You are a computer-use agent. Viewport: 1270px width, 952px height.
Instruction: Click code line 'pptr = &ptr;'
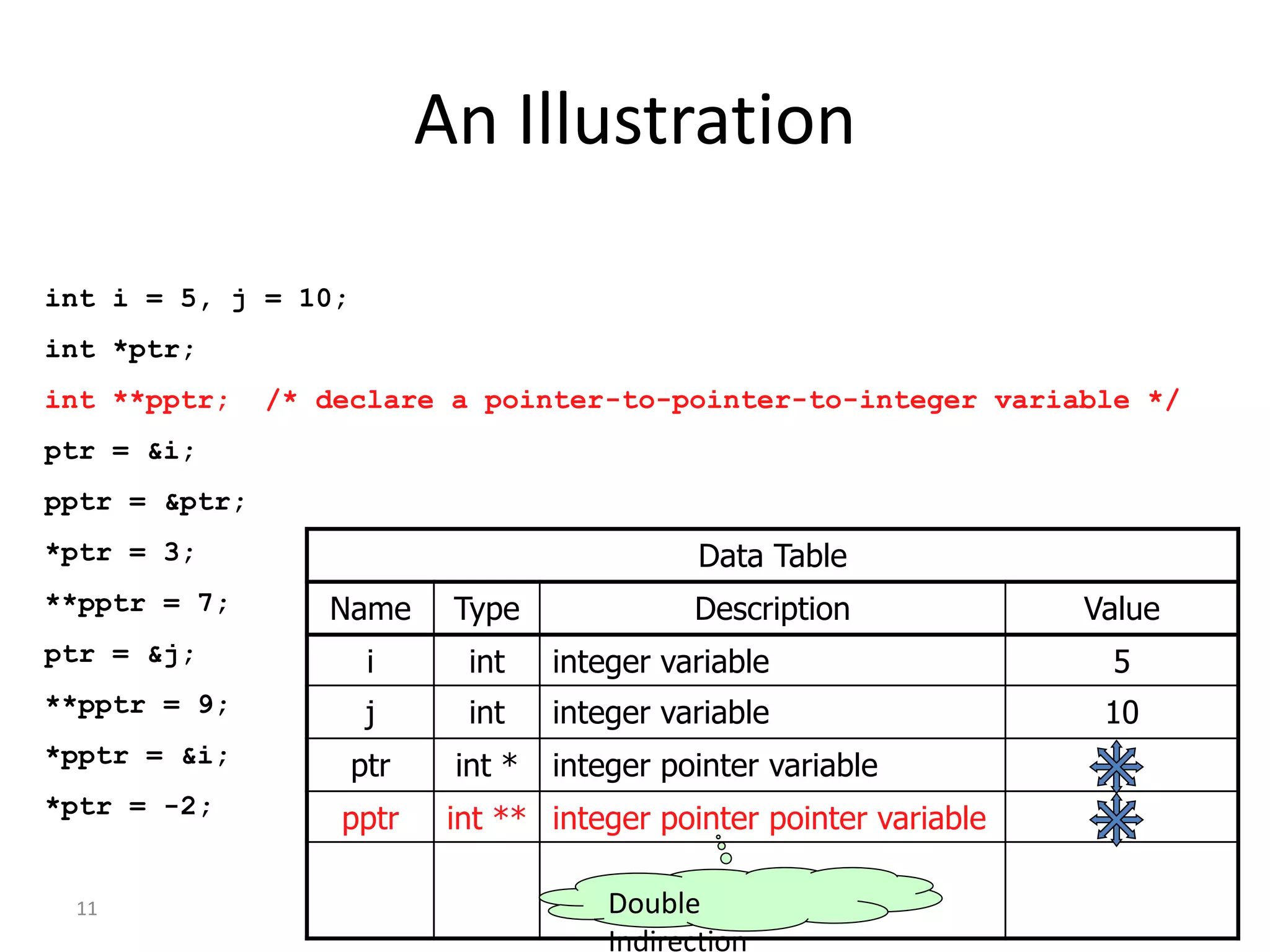[145, 502]
